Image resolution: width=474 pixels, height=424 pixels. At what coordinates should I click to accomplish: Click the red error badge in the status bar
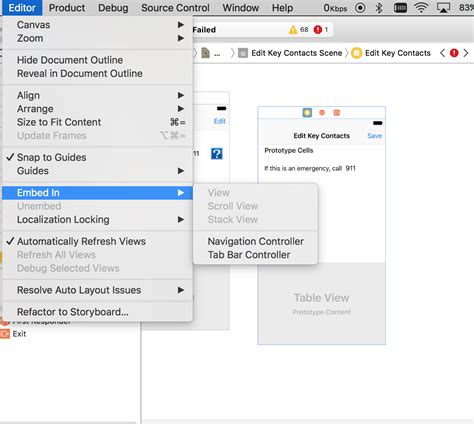coord(318,30)
